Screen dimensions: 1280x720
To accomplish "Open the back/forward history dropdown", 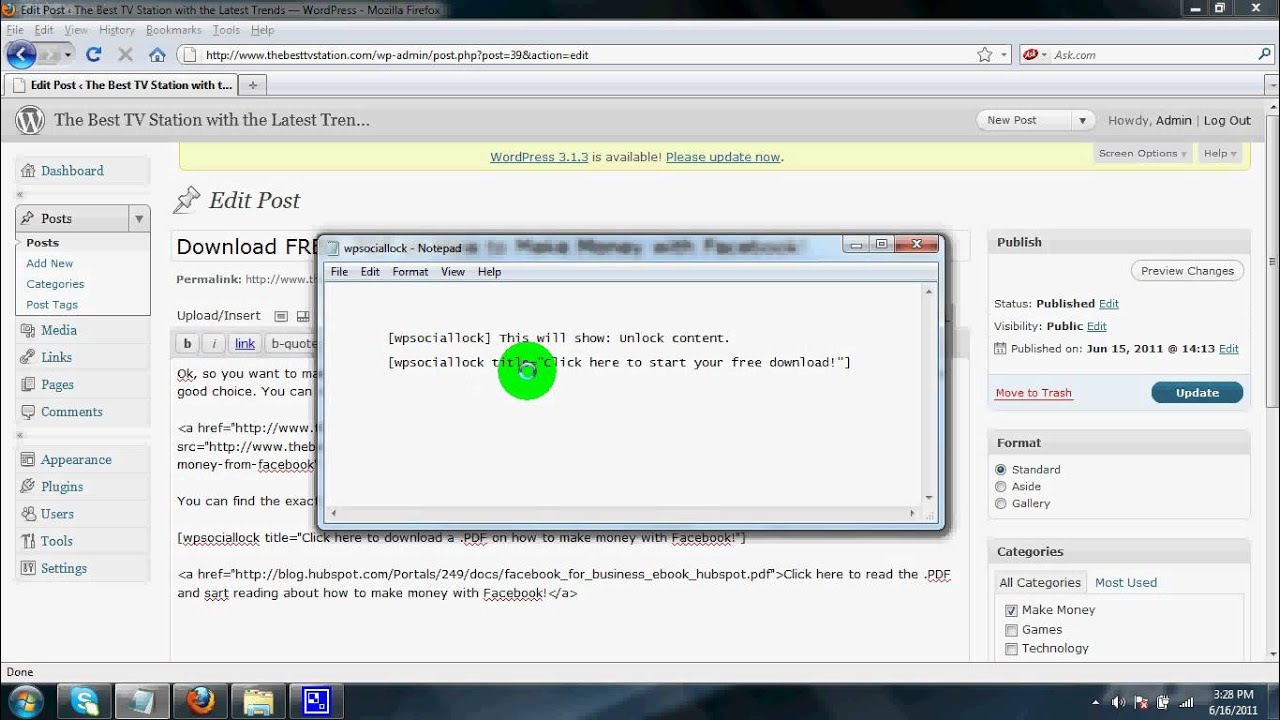I will pyautogui.click(x=68, y=55).
